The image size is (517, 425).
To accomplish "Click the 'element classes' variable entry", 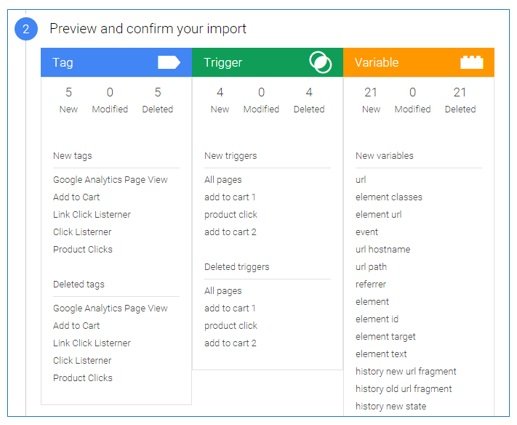I will [x=389, y=197].
